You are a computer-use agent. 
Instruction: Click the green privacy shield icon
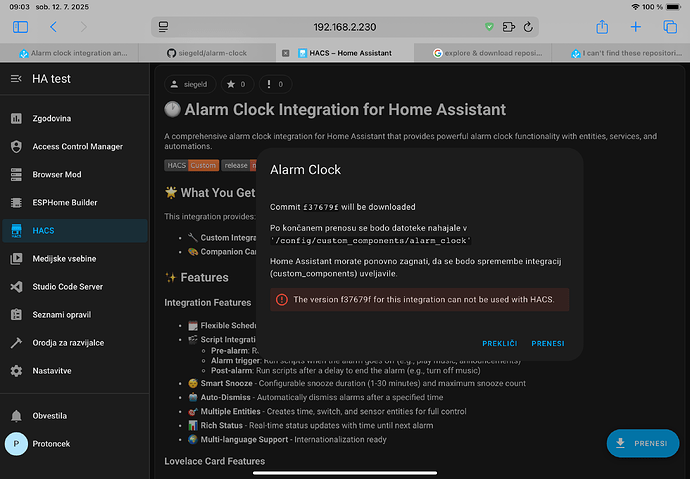489,27
